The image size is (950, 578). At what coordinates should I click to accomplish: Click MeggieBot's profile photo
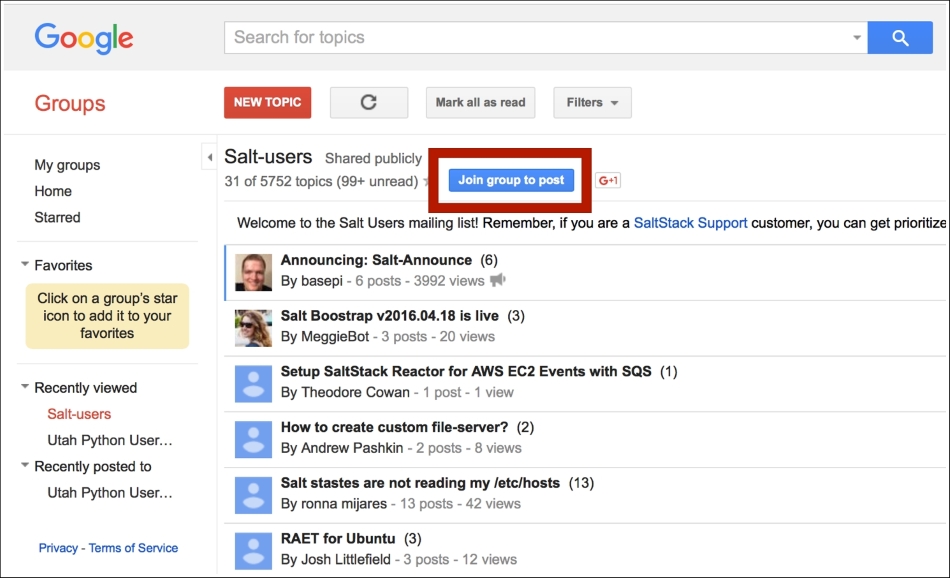pyautogui.click(x=253, y=328)
